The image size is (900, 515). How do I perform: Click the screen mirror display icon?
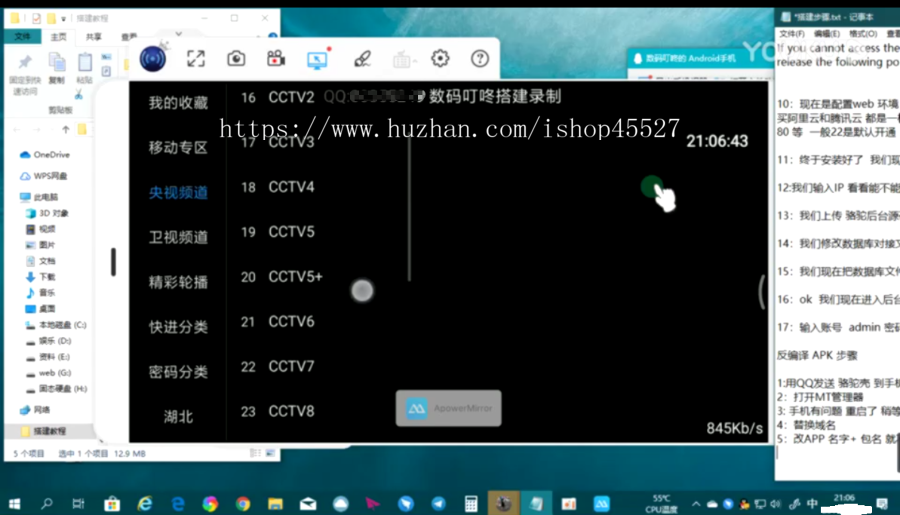click(317, 59)
